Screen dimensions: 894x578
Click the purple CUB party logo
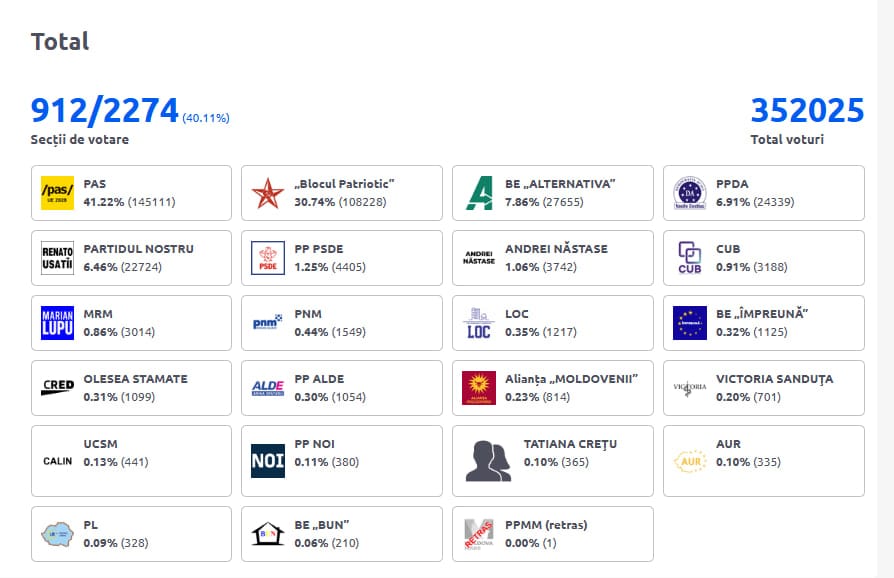coord(690,258)
